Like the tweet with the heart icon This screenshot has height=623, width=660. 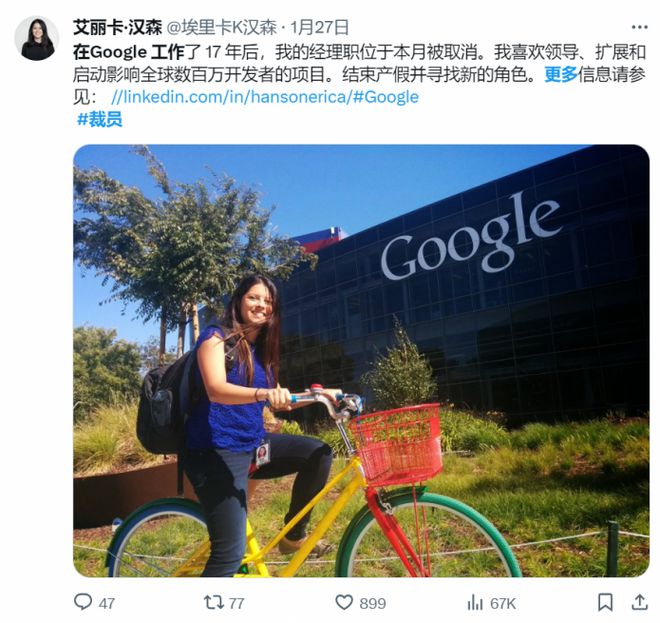click(x=344, y=602)
